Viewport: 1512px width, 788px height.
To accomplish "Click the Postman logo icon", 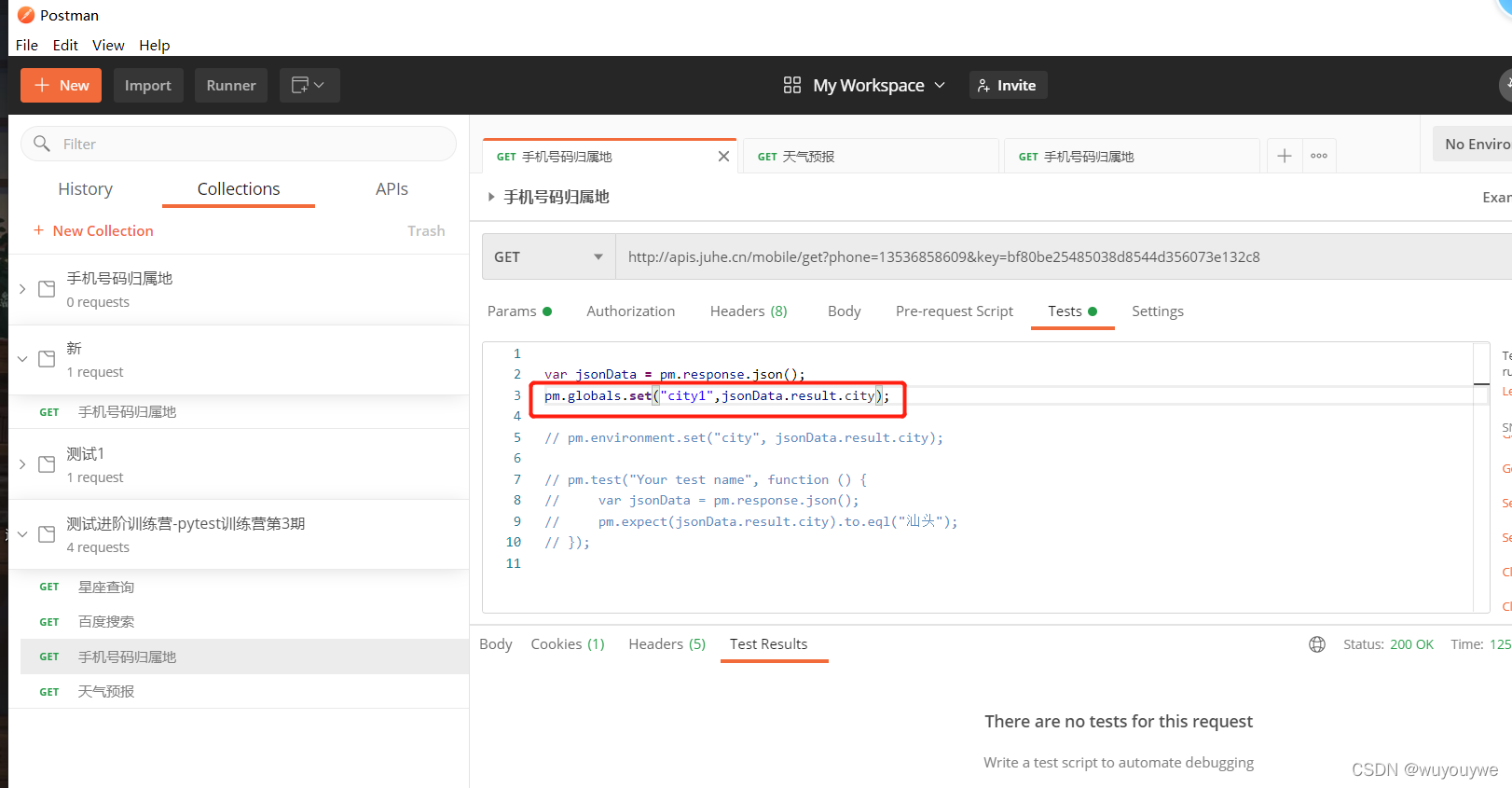I will (x=26, y=15).
